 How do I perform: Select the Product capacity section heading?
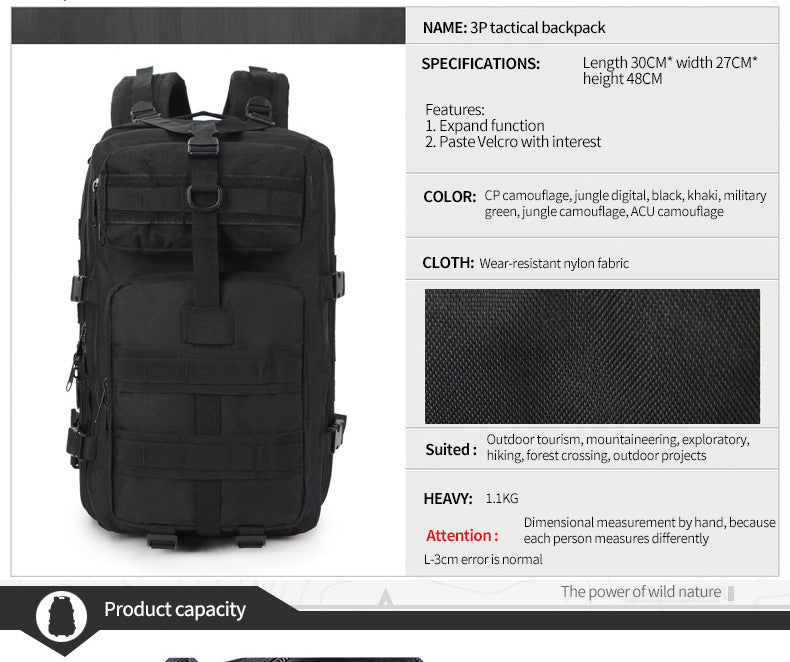[175, 610]
